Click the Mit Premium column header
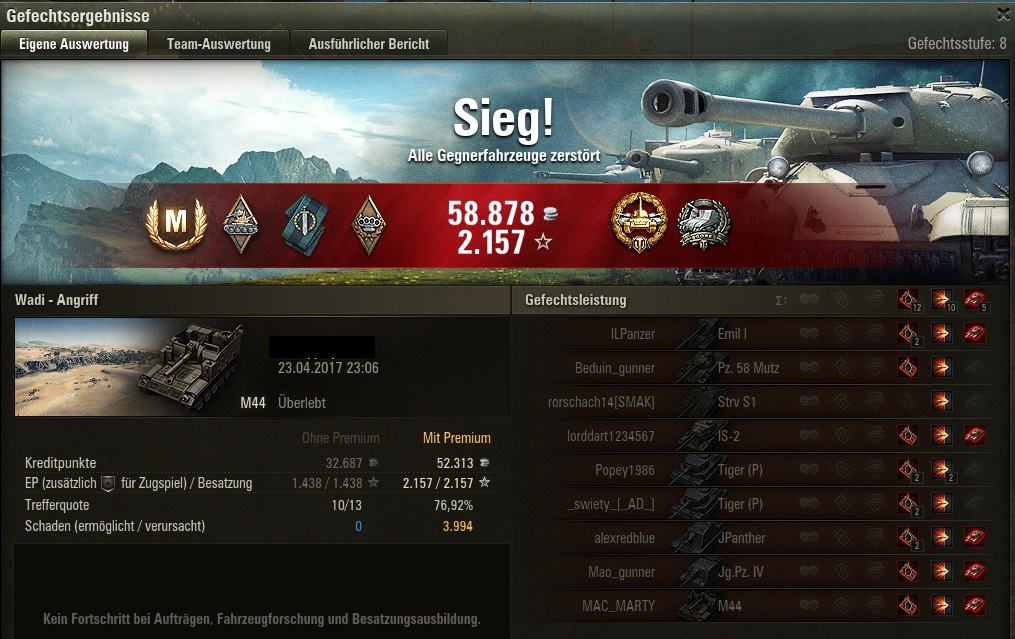1015x639 pixels. [x=456, y=438]
